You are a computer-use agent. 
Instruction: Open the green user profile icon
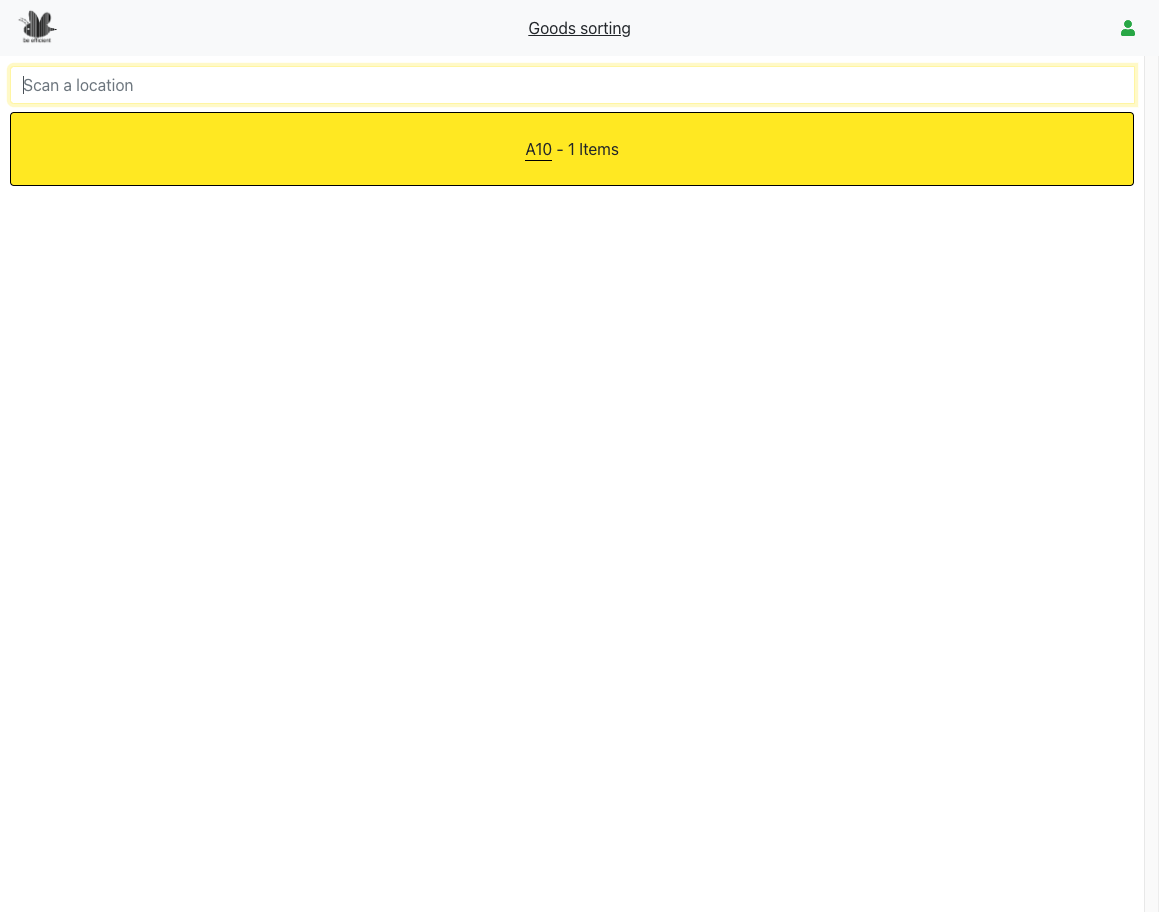[x=1127, y=28]
